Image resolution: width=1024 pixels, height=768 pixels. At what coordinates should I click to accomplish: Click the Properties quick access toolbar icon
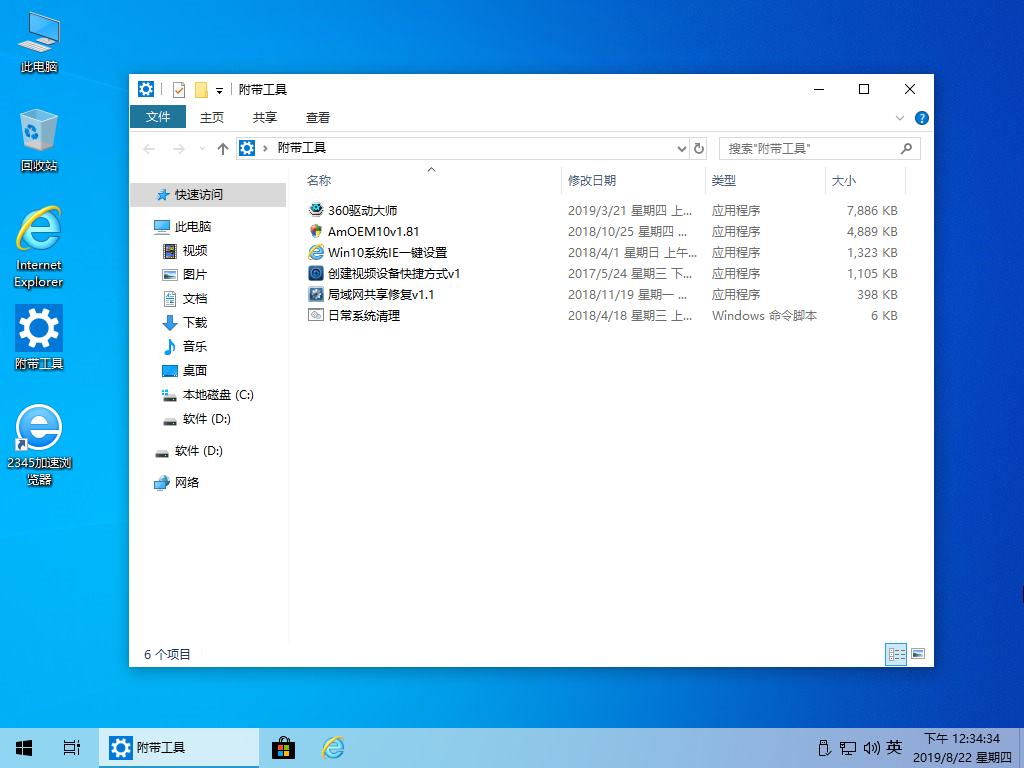click(x=179, y=89)
